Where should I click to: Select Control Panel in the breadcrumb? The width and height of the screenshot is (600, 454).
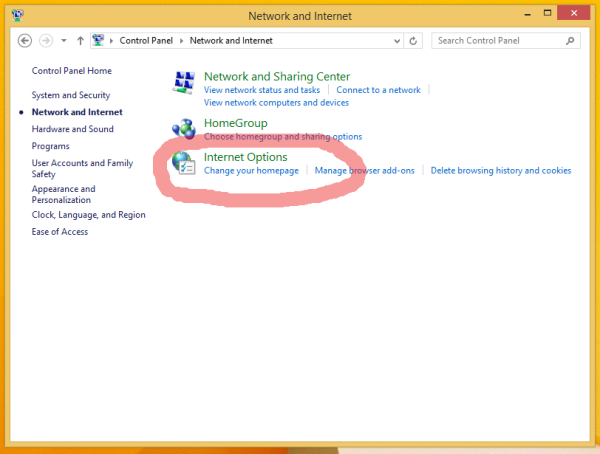146,41
